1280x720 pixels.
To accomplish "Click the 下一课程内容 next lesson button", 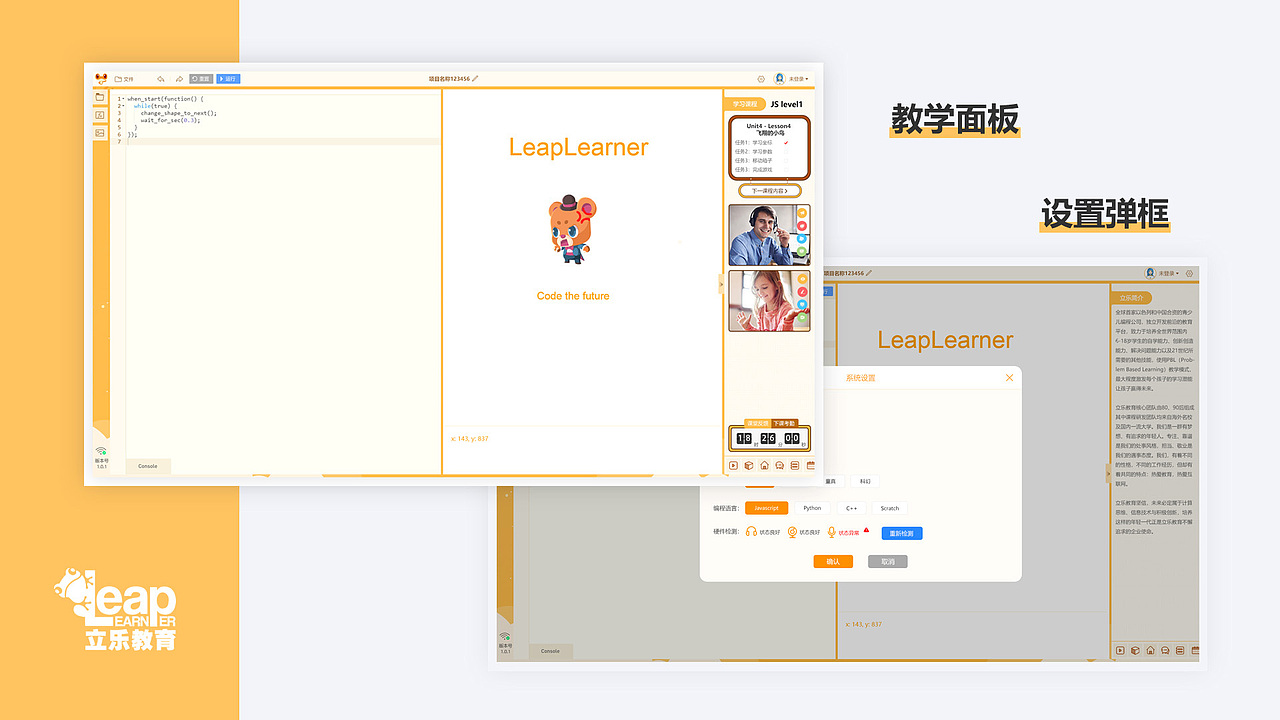I will coord(770,190).
